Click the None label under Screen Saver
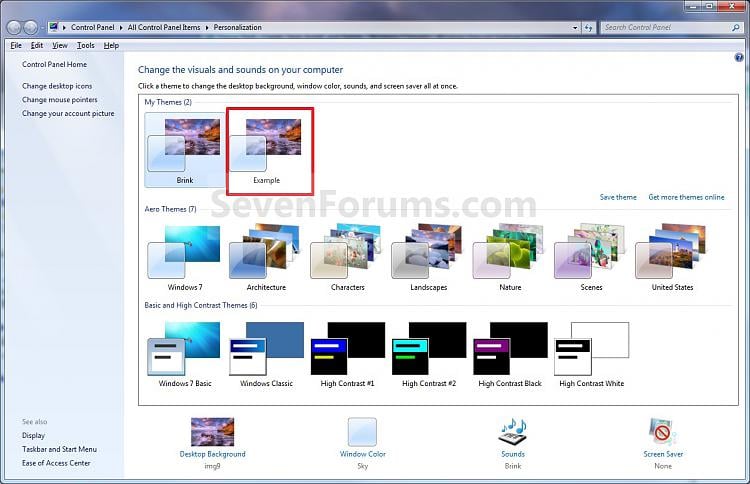The width and height of the screenshot is (750, 484). click(x=663, y=466)
